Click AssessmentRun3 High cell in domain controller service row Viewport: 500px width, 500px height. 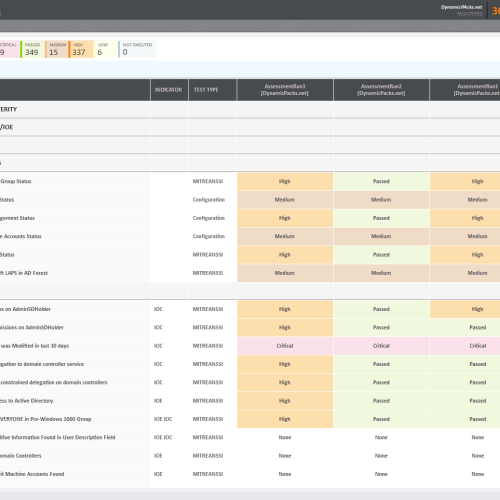pos(285,364)
